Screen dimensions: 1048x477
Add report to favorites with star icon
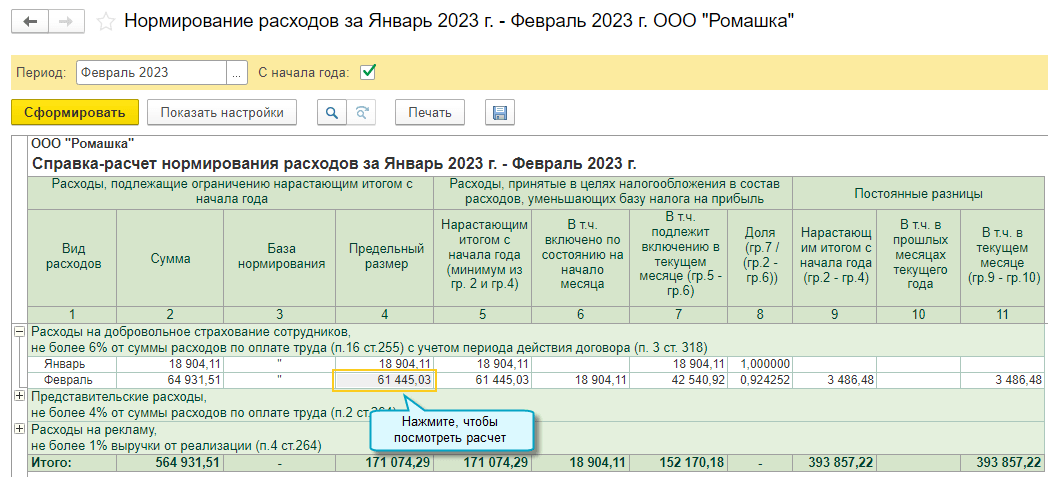click(106, 22)
